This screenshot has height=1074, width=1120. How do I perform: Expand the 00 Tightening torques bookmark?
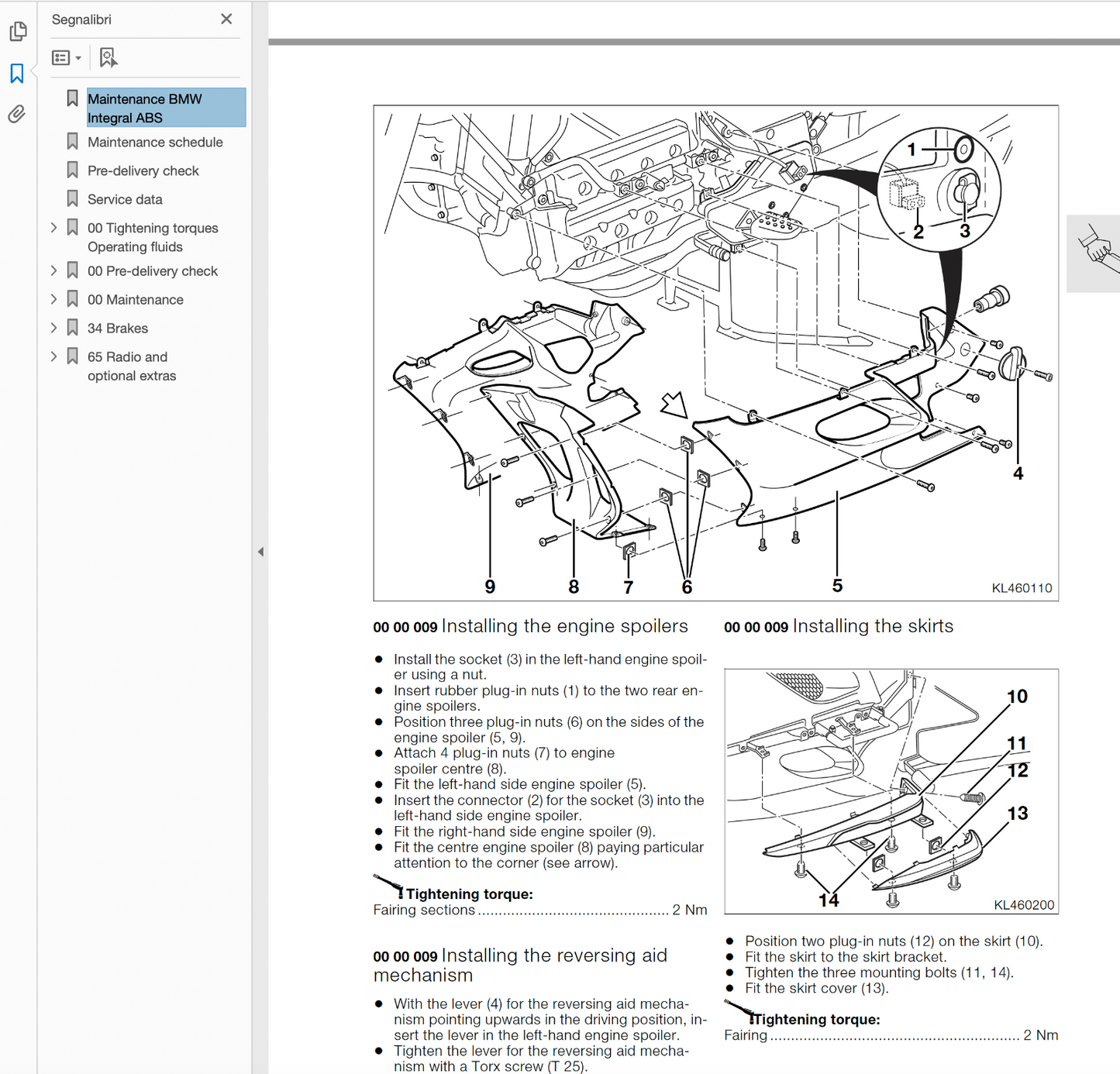pyautogui.click(x=53, y=228)
